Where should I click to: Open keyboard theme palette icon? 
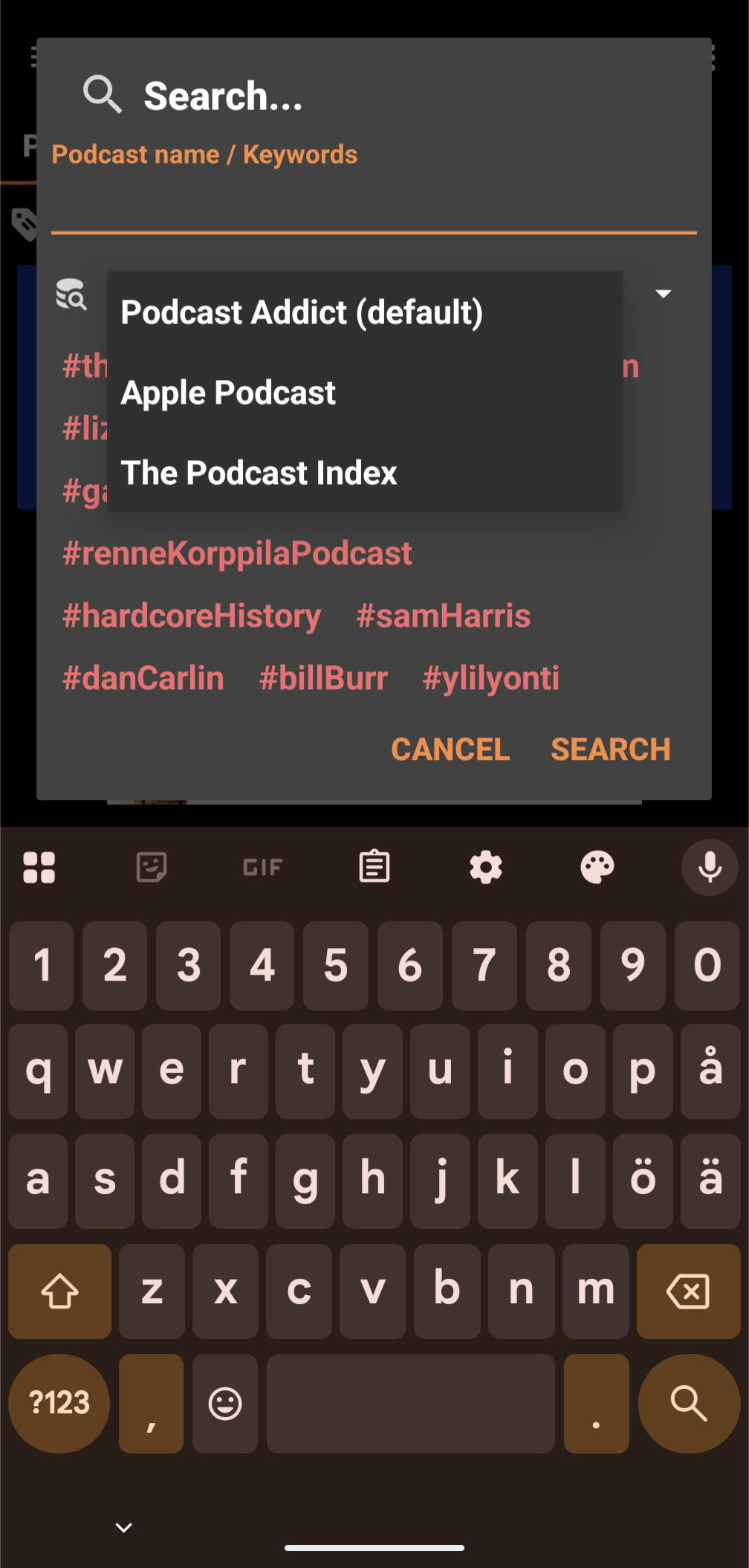pos(597,867)
